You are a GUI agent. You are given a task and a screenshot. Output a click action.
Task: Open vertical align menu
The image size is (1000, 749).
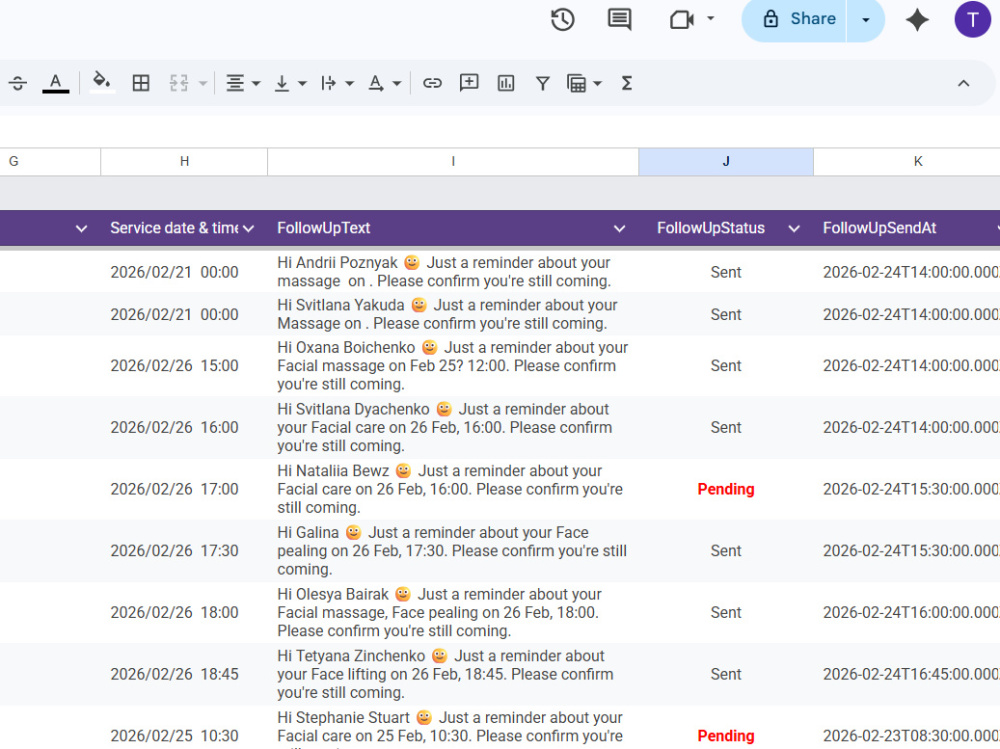pyautogui.click(x=290, y=83)
